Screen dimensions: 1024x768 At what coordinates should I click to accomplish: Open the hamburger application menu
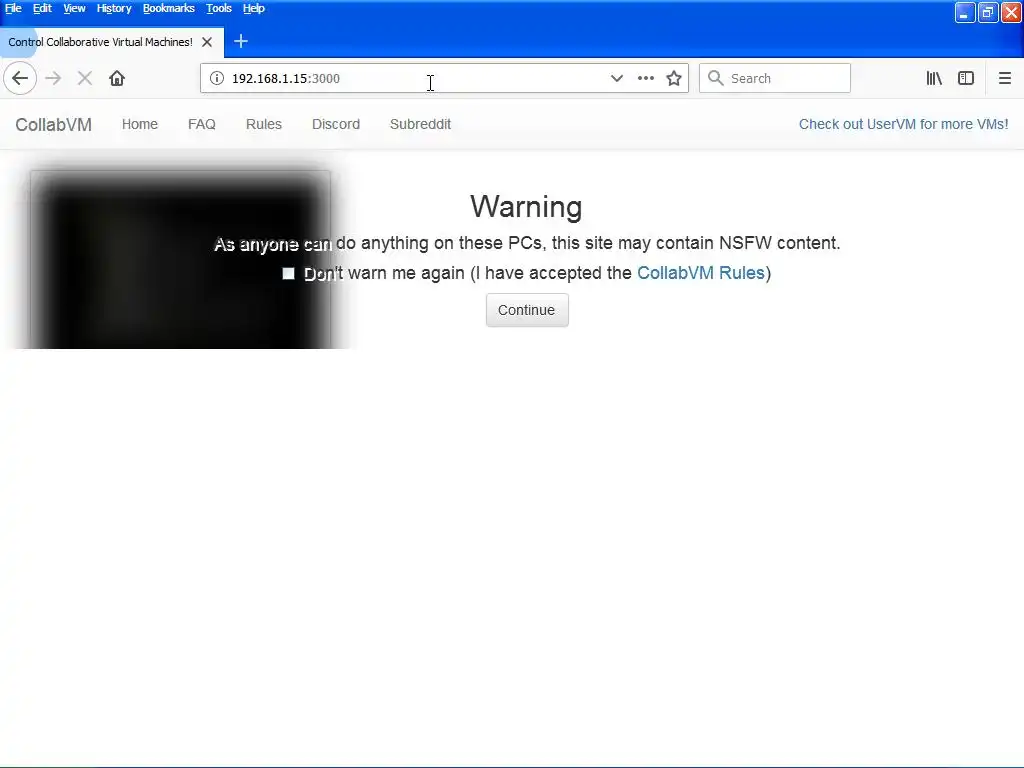point(1004,78)
